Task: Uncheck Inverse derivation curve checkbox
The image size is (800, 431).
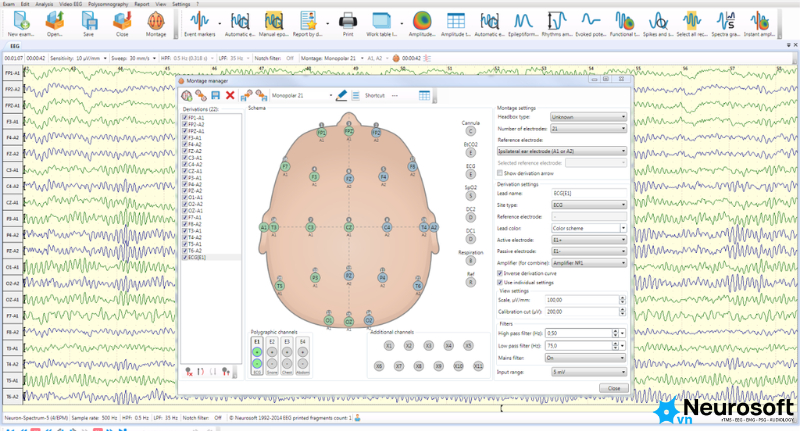Action: 500,273
